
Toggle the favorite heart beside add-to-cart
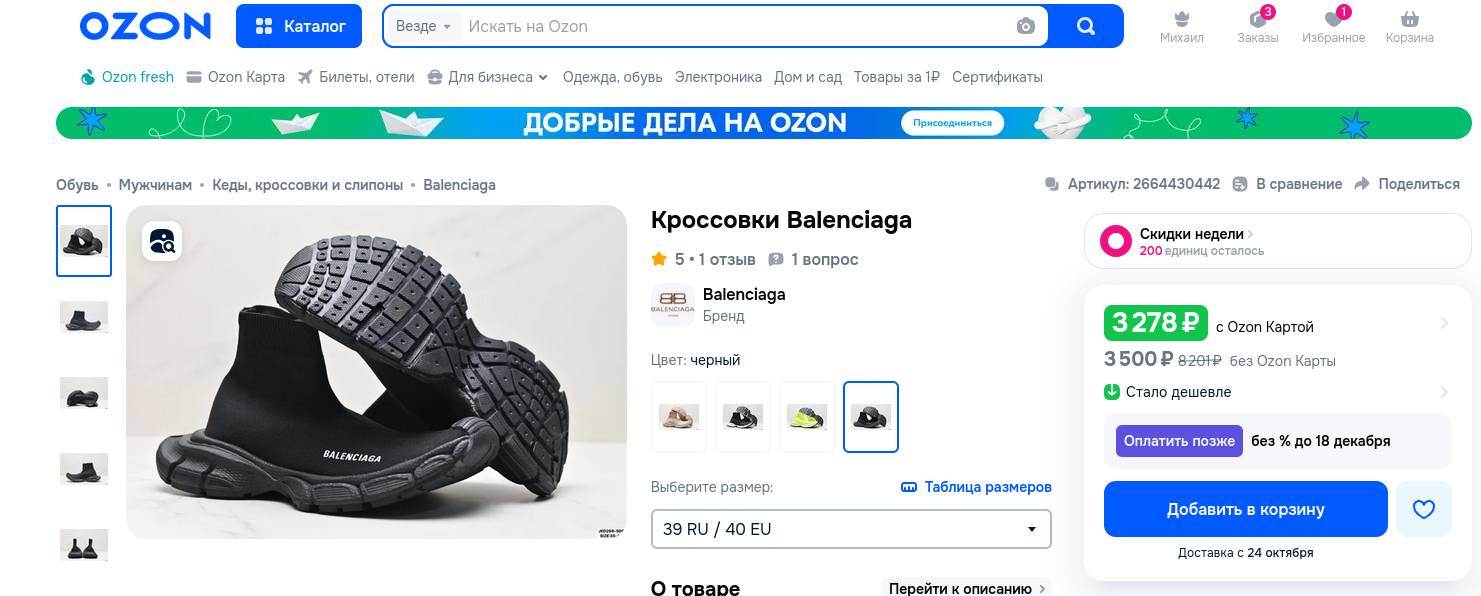1423,509
